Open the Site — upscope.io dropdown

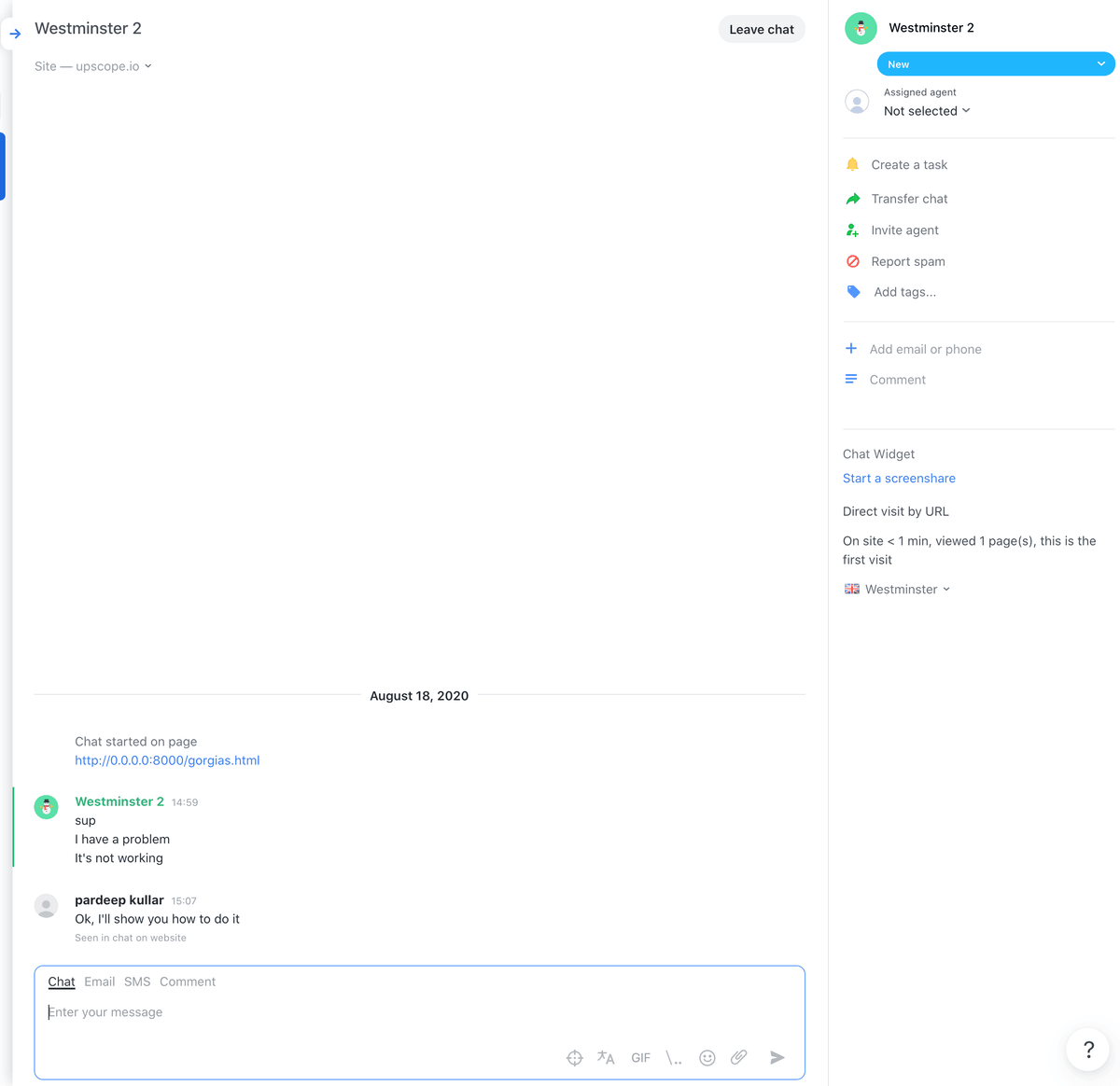pyautogui.click(x=93, y=66)
